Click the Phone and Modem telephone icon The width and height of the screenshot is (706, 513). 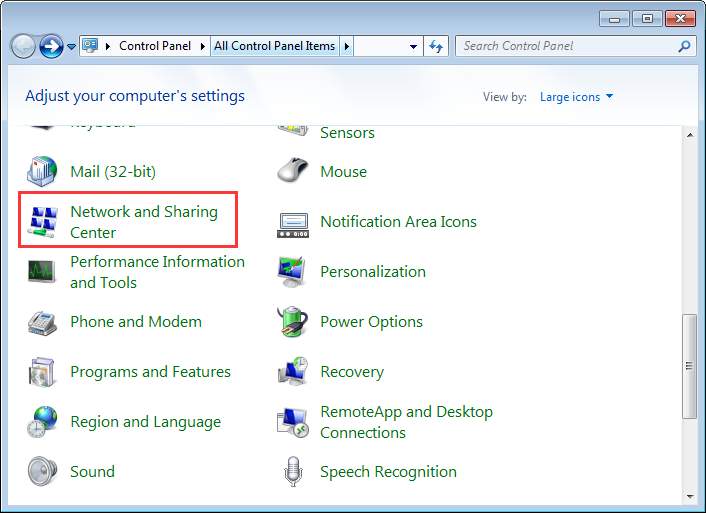[42, 322]
